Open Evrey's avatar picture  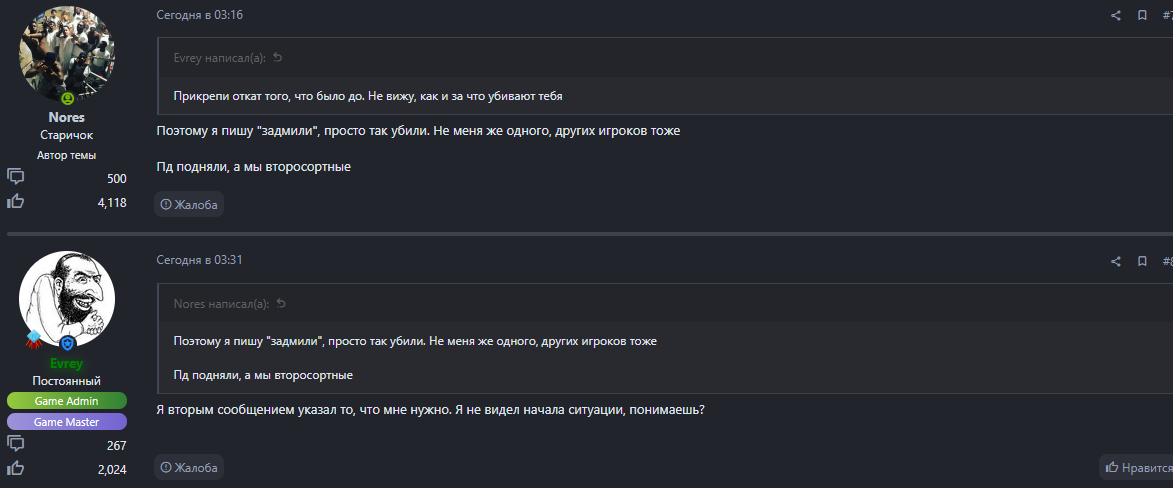[67, 298]
